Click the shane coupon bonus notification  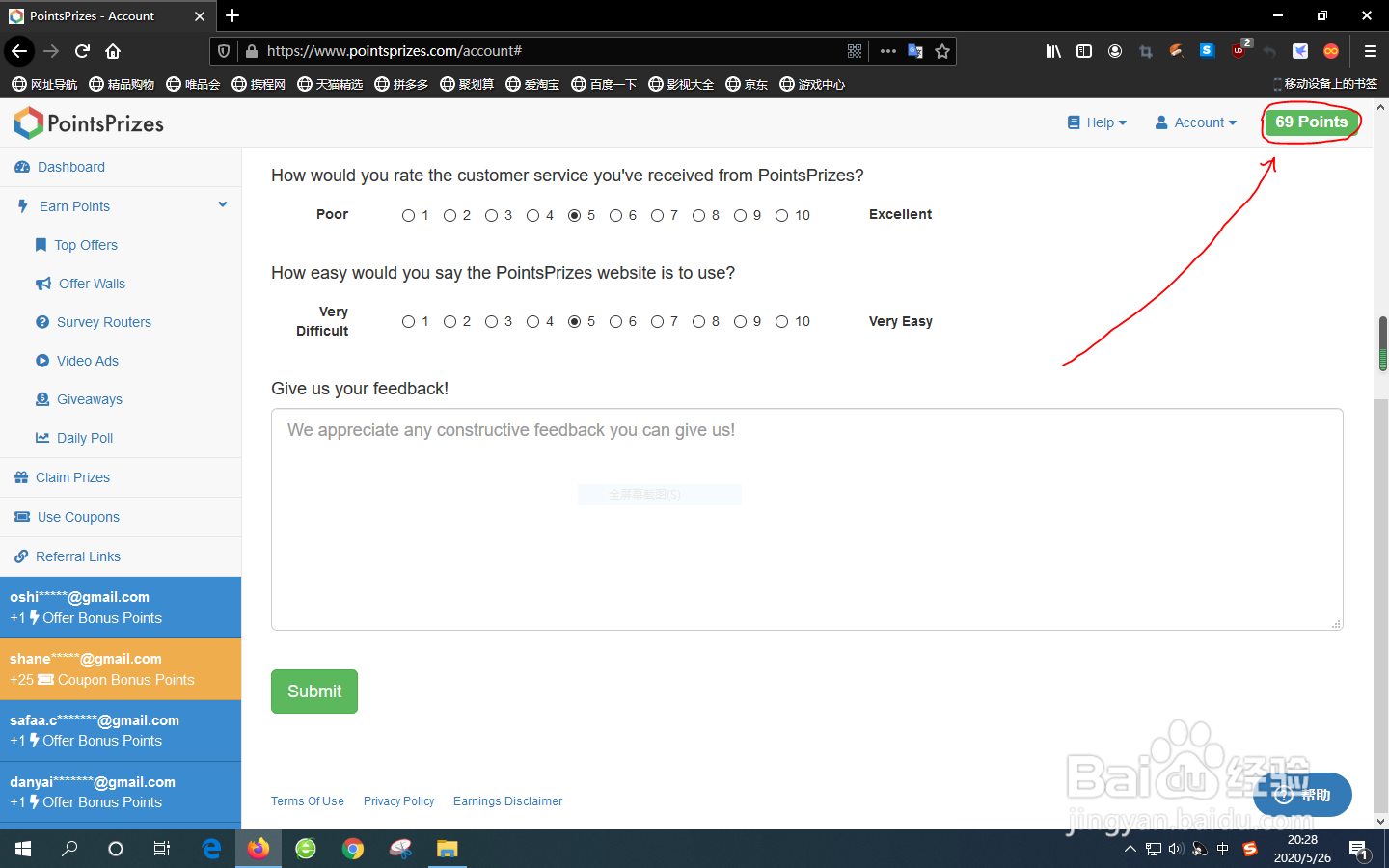coord(121,669)
